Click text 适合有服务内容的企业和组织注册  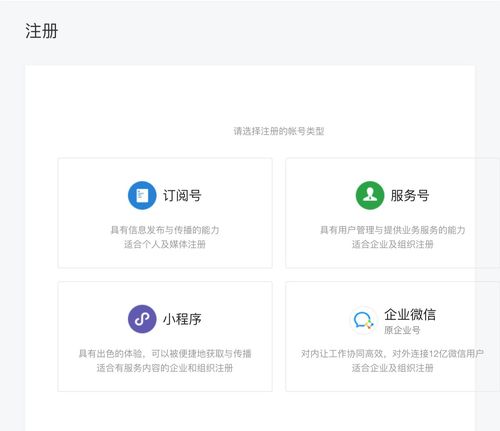click(165, 368)
